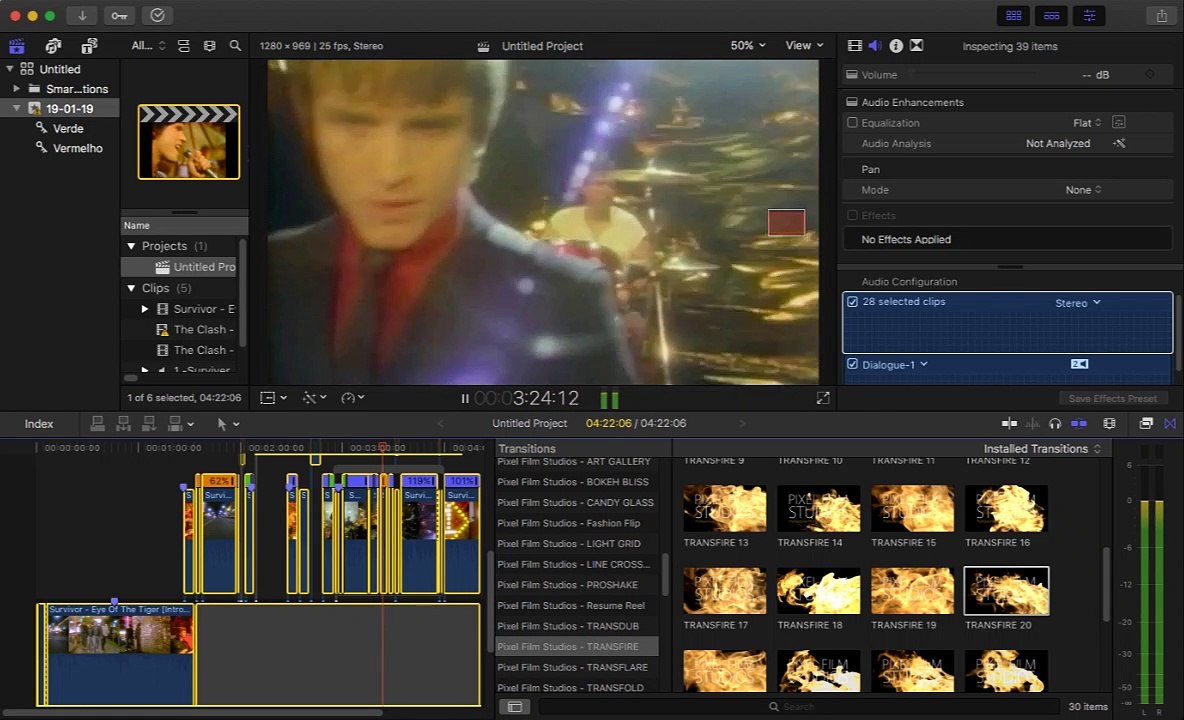
Task: Show the Libraries sidebar clapper icon
Action: [17, 46]
